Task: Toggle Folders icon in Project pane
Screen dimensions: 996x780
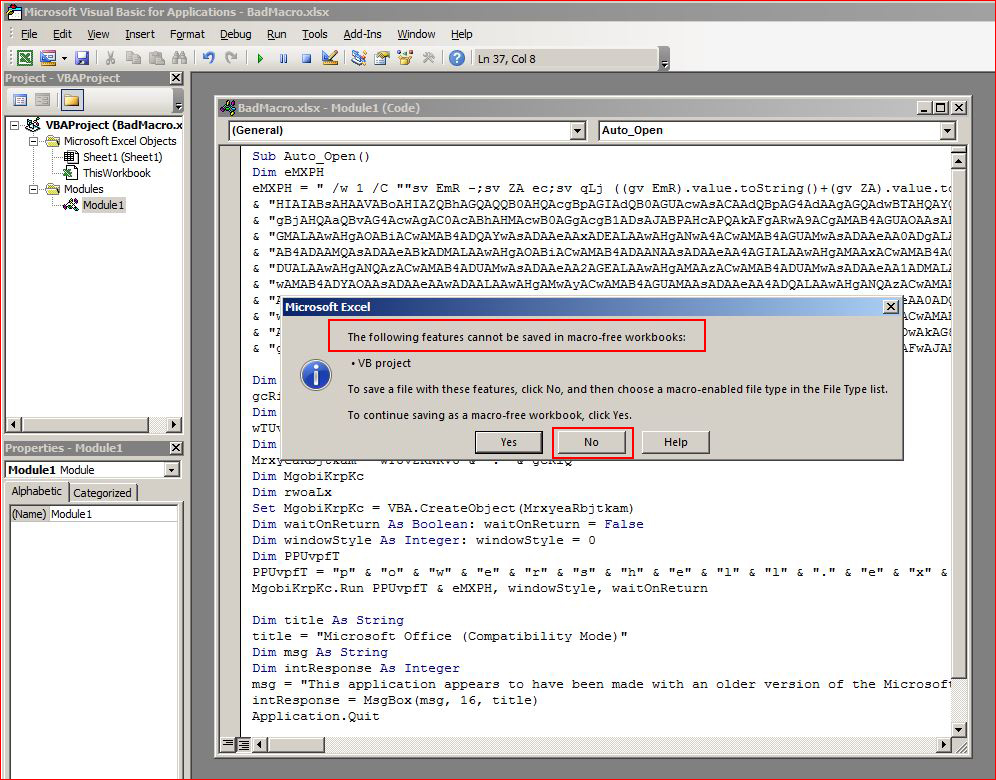Action: point(72,100)
